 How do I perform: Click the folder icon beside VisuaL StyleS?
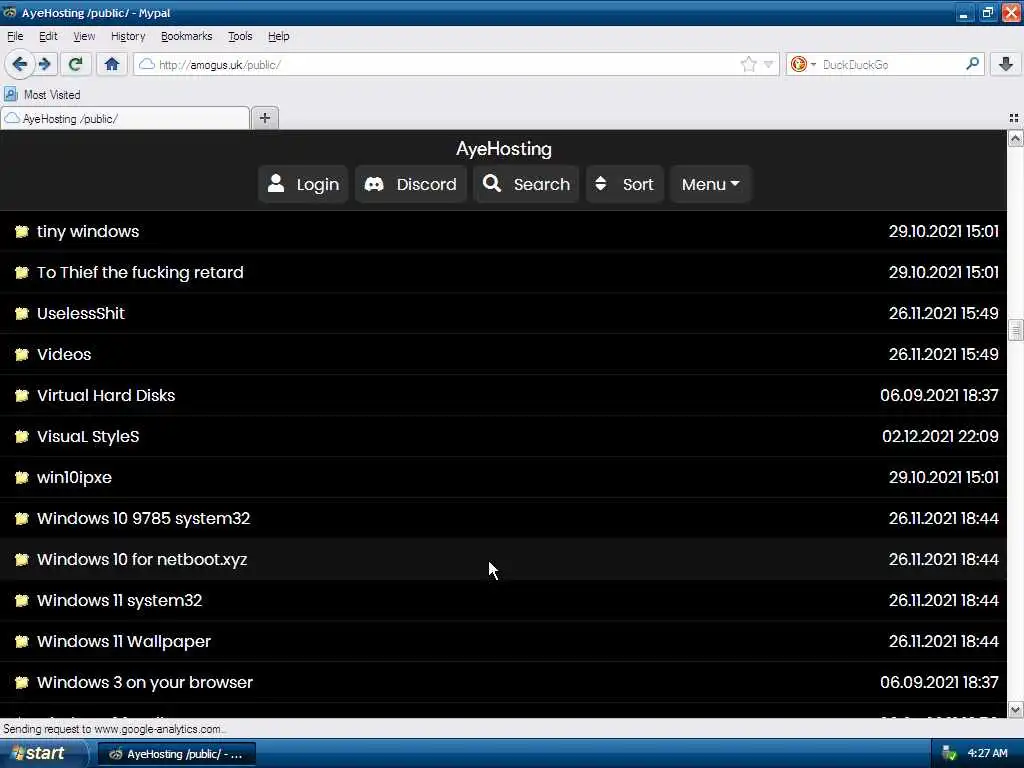coord(22,436)
